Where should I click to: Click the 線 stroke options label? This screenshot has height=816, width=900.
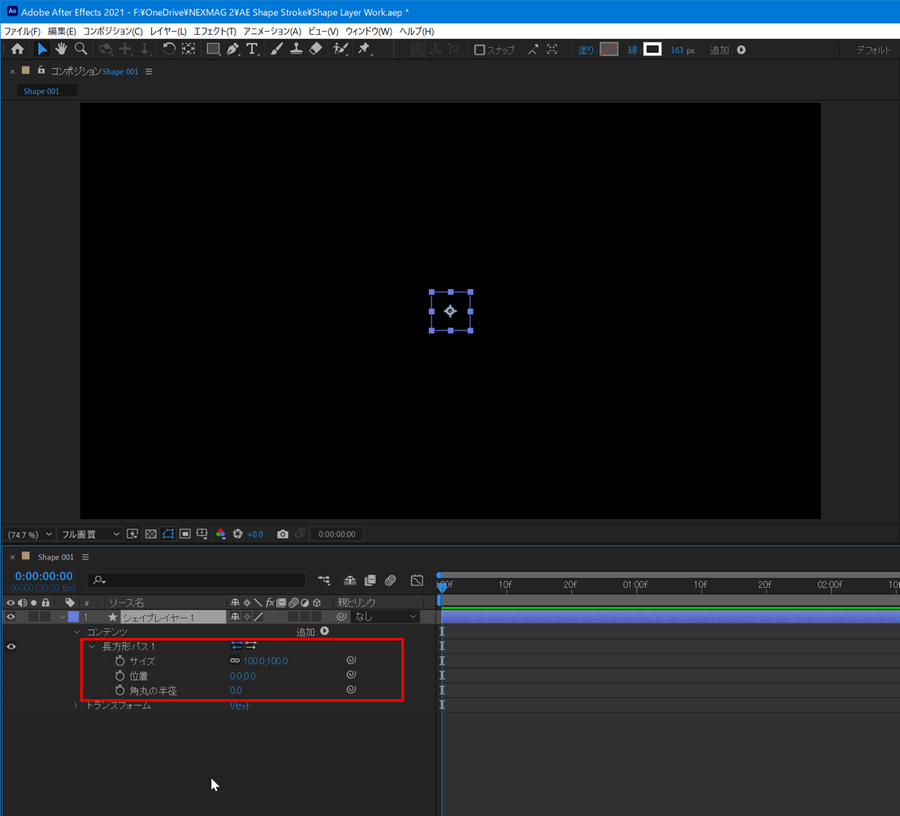pyautogui.click(x=632, y=50)
